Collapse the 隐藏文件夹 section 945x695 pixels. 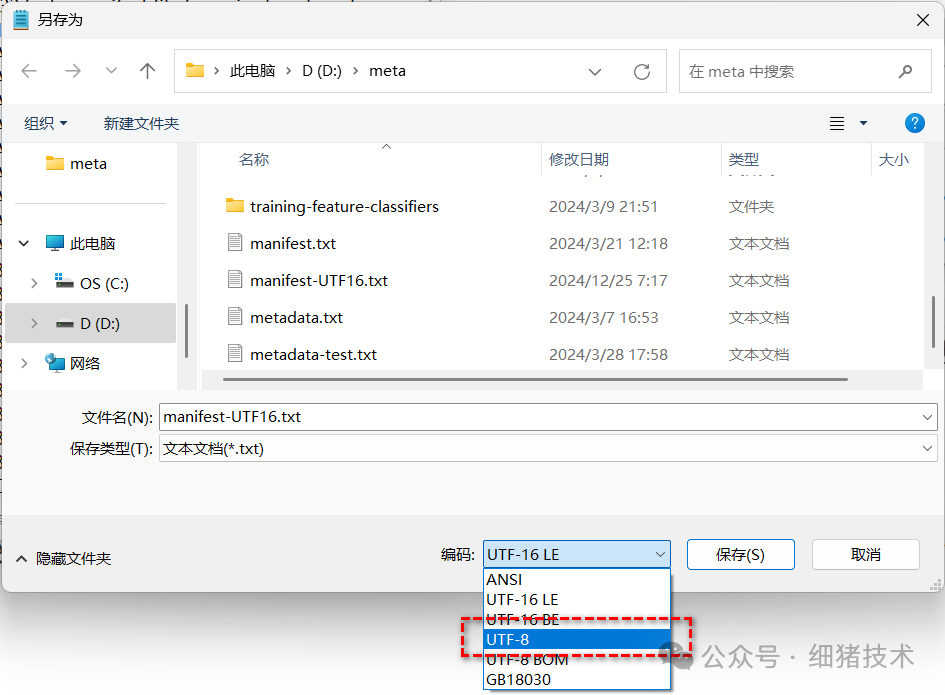tap(22, 559)
